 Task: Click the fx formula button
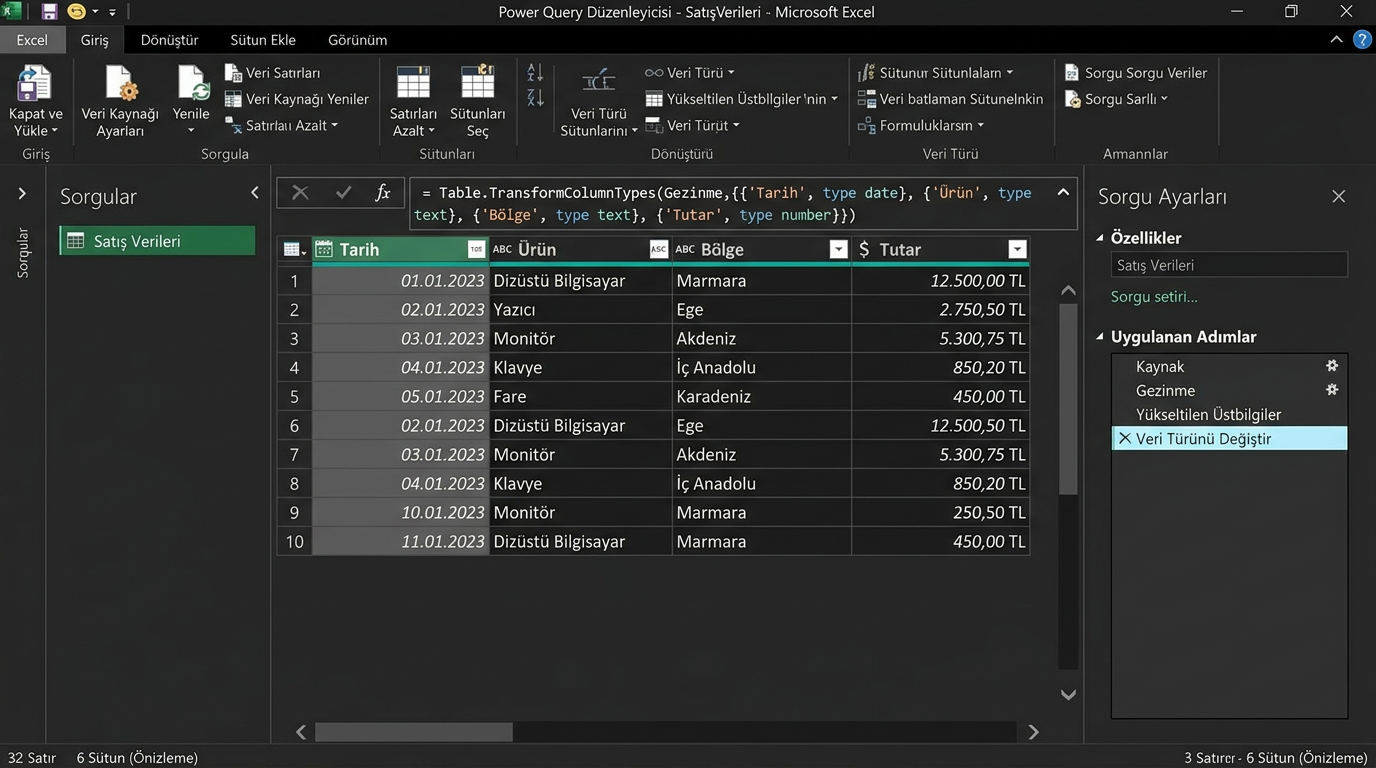tap(382, 193)
